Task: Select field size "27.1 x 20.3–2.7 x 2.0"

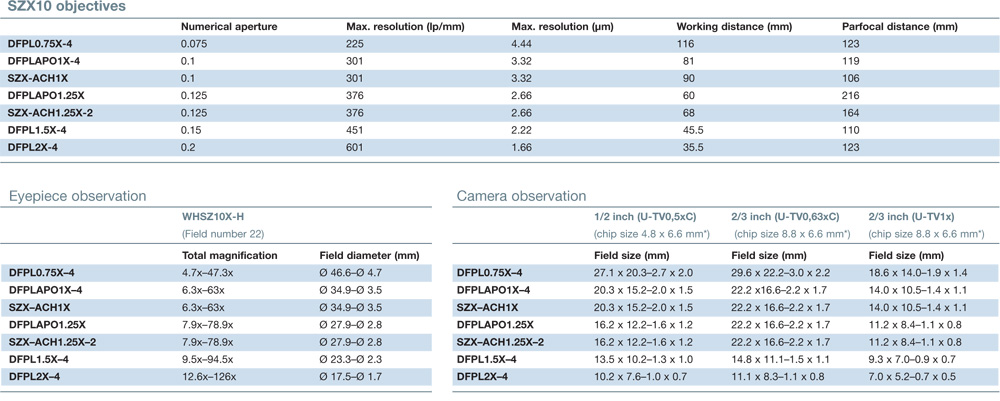Action: click(x=642, y=273)
